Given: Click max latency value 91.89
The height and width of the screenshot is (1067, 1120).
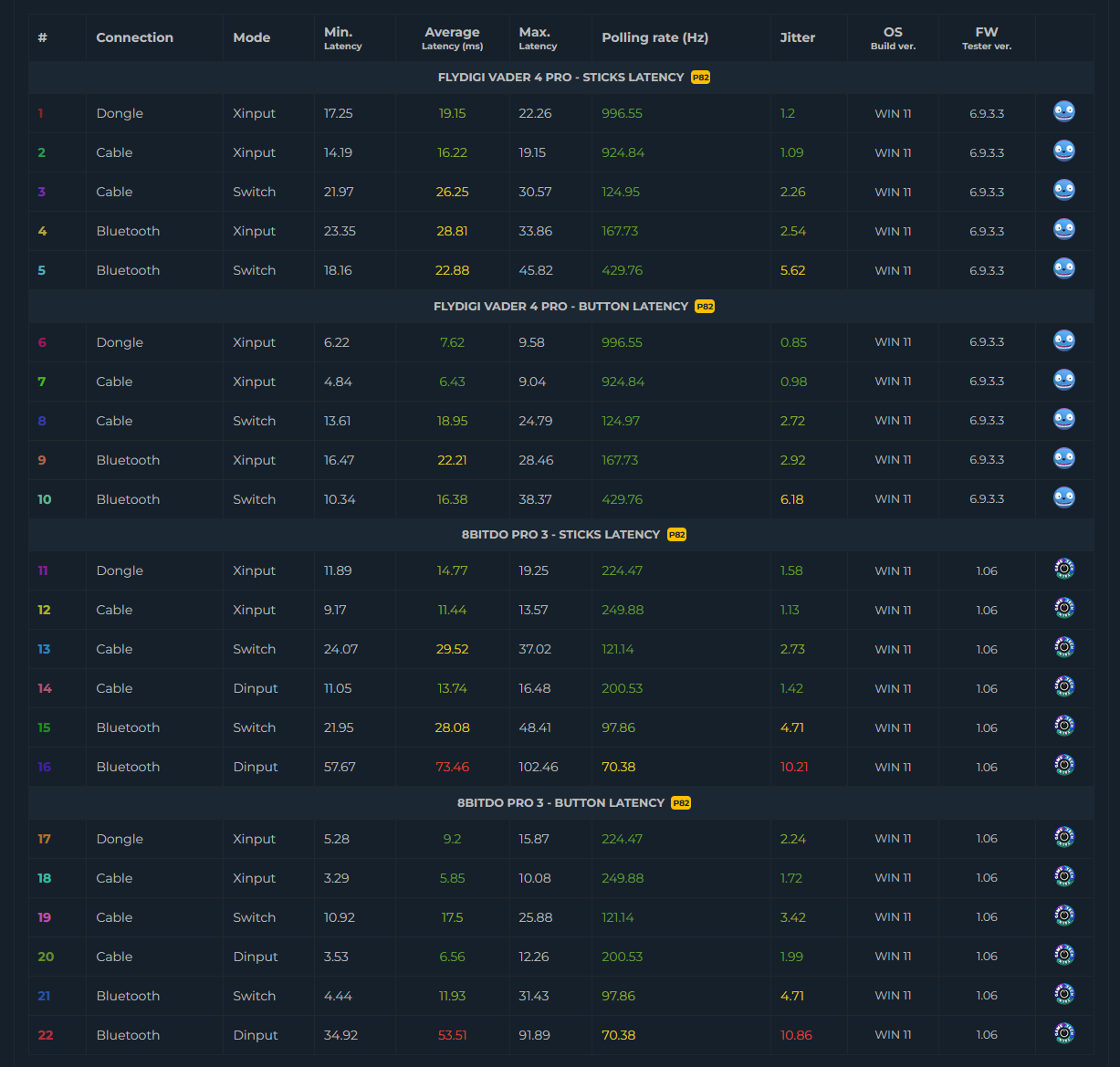Looking at the screenshot, I should coord(534,1035).
